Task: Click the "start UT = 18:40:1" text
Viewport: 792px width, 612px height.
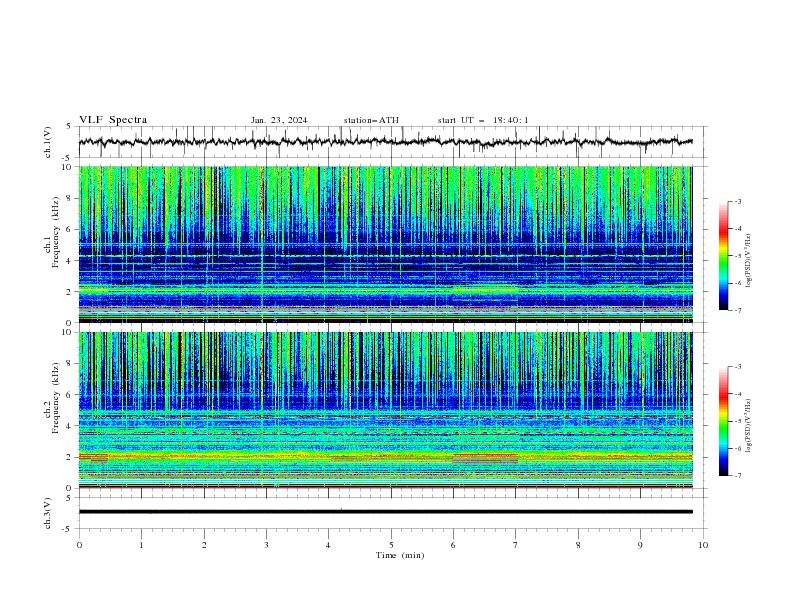Action: point(483,120)
